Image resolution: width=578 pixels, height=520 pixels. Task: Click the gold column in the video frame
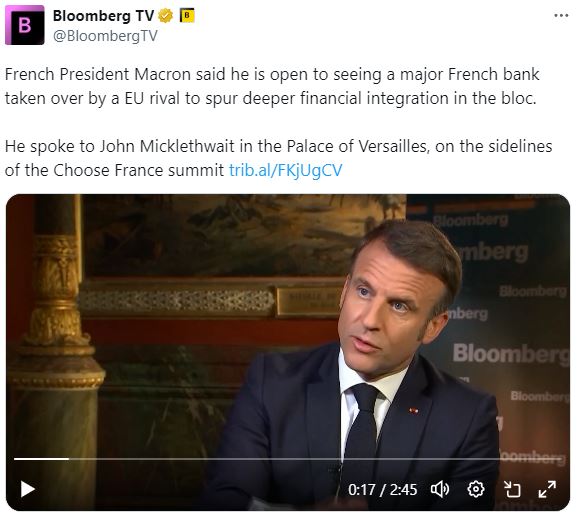pyautogui.click(x=55, y=350)
